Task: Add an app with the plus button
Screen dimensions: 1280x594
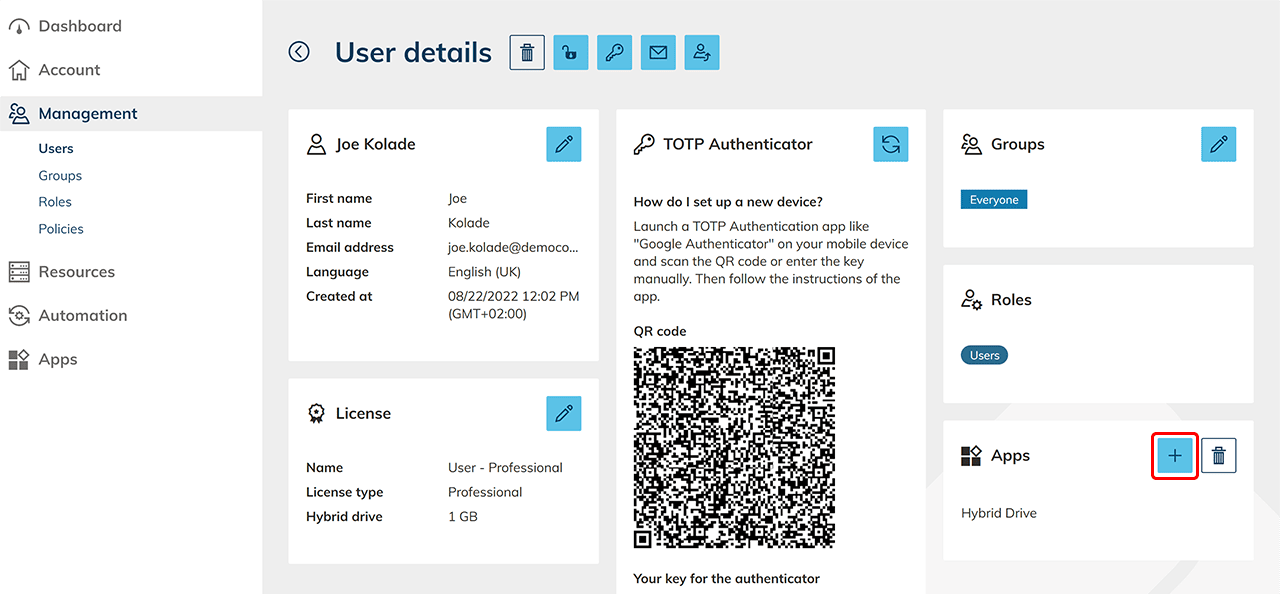Action: (x=1175, y=456)
